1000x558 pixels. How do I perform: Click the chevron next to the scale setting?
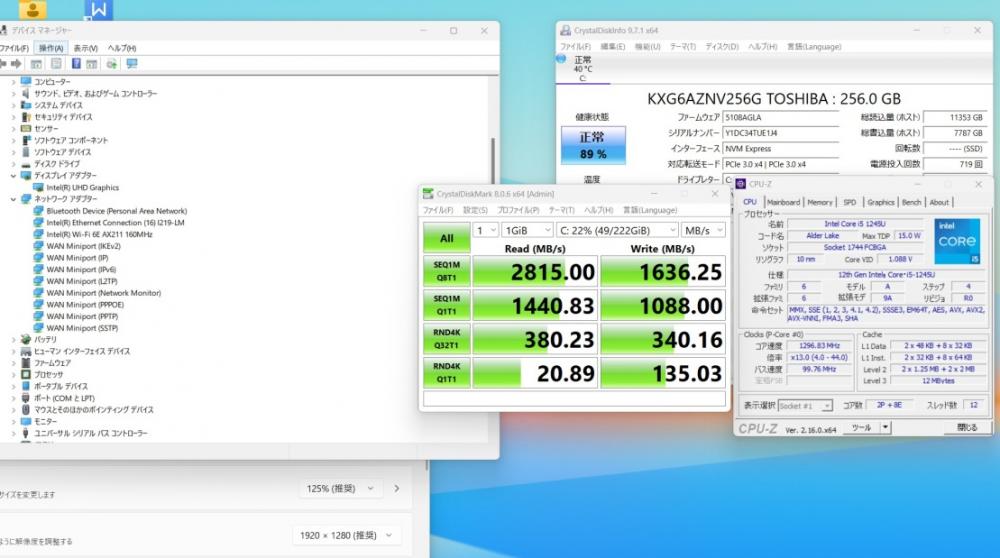coord(397,488)
